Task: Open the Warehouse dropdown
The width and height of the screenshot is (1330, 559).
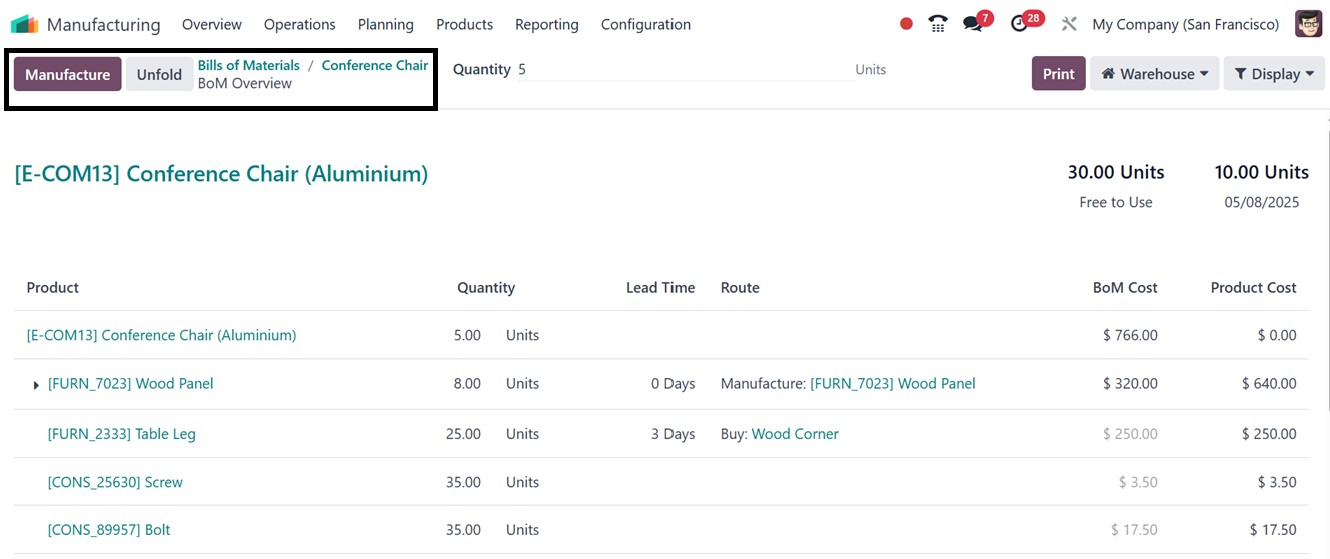Action: [x=1154, y=74]
